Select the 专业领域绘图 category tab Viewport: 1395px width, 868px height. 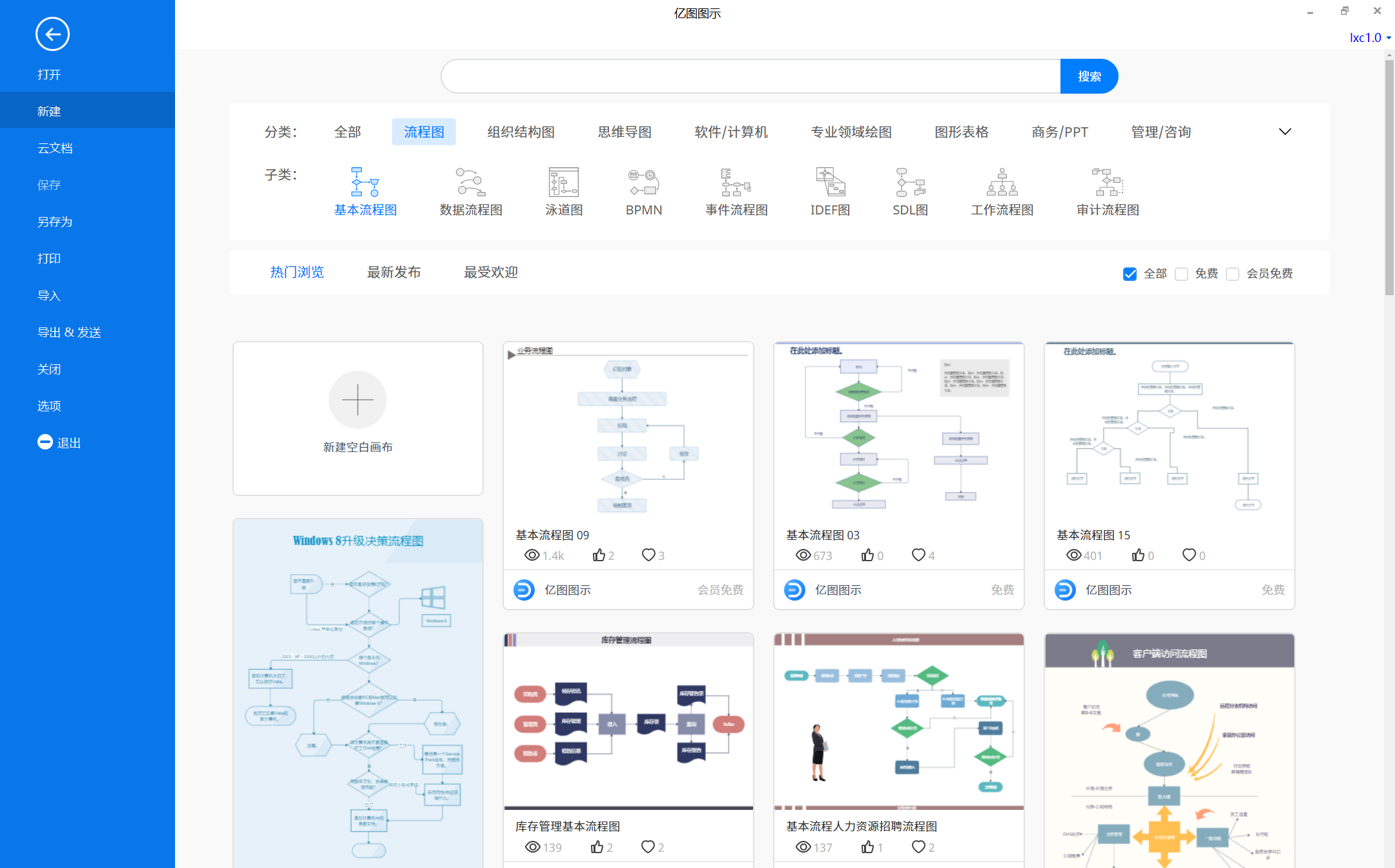tap(851, 132)
